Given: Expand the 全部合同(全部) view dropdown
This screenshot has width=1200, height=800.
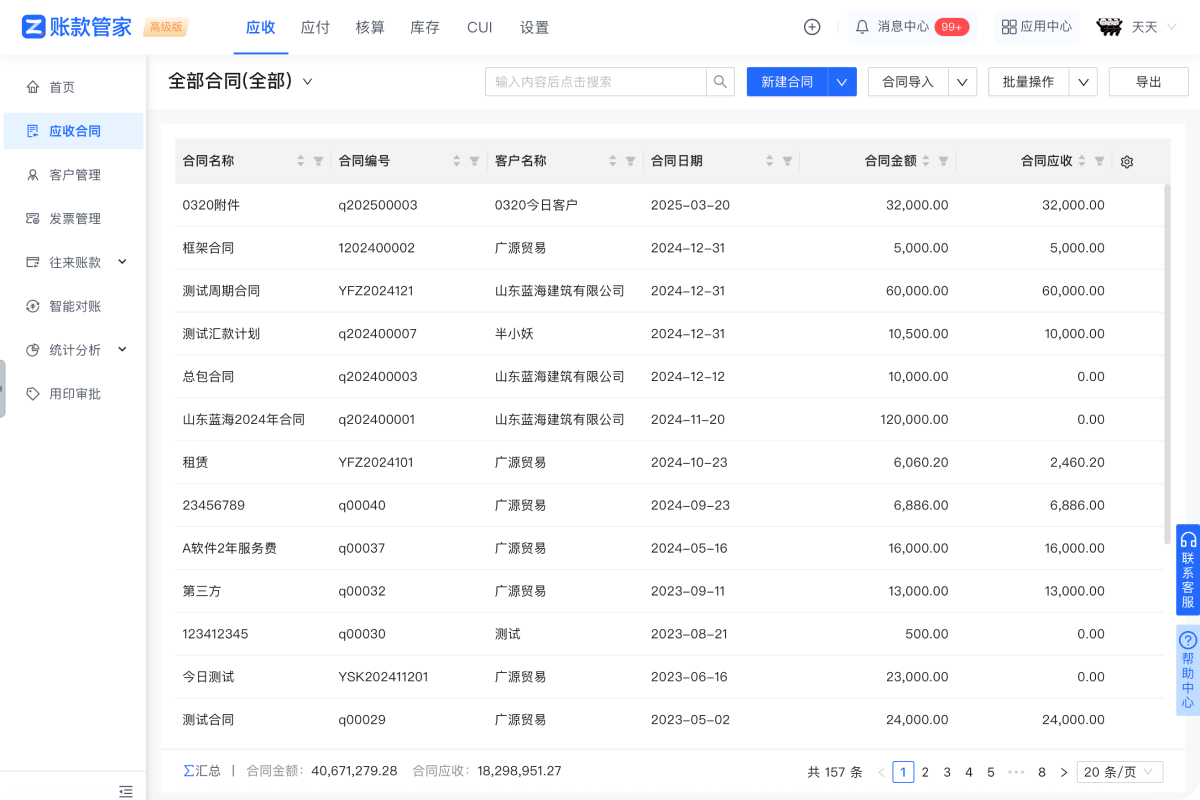Looking at the screenshot, I should [x=308, y=82].
